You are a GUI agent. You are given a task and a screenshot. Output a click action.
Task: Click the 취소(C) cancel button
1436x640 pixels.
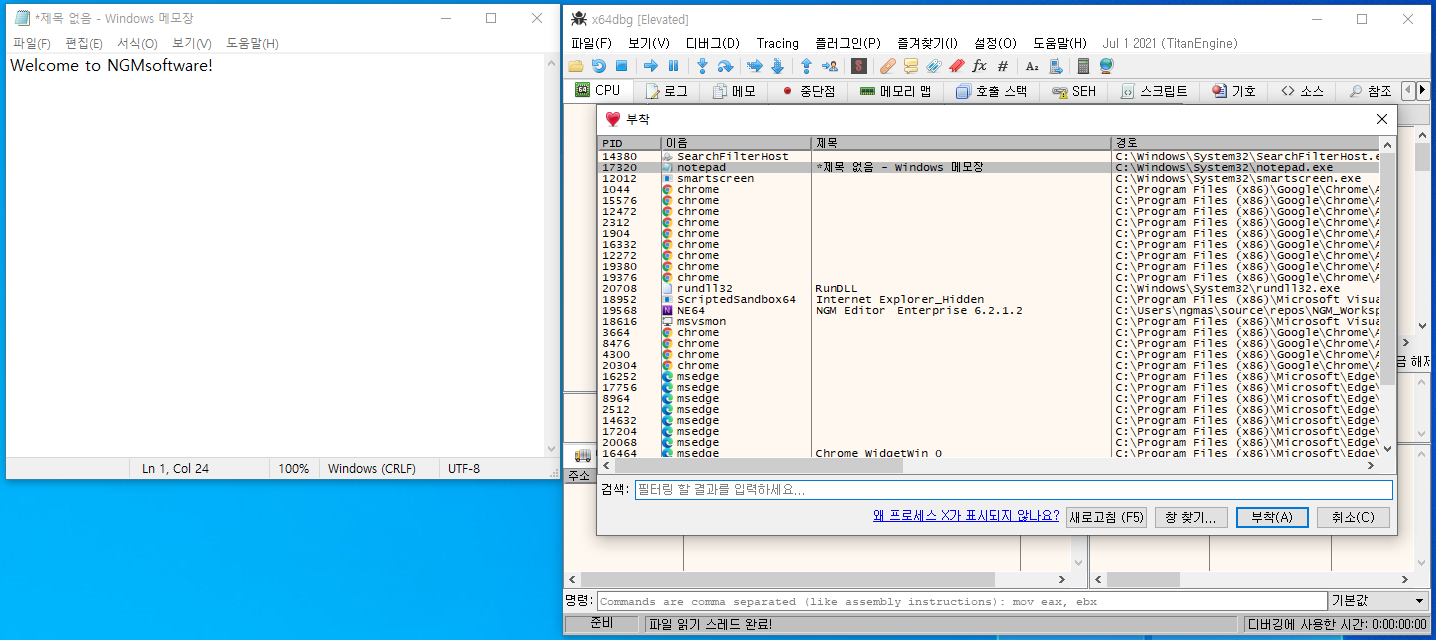click(1353, 517)
